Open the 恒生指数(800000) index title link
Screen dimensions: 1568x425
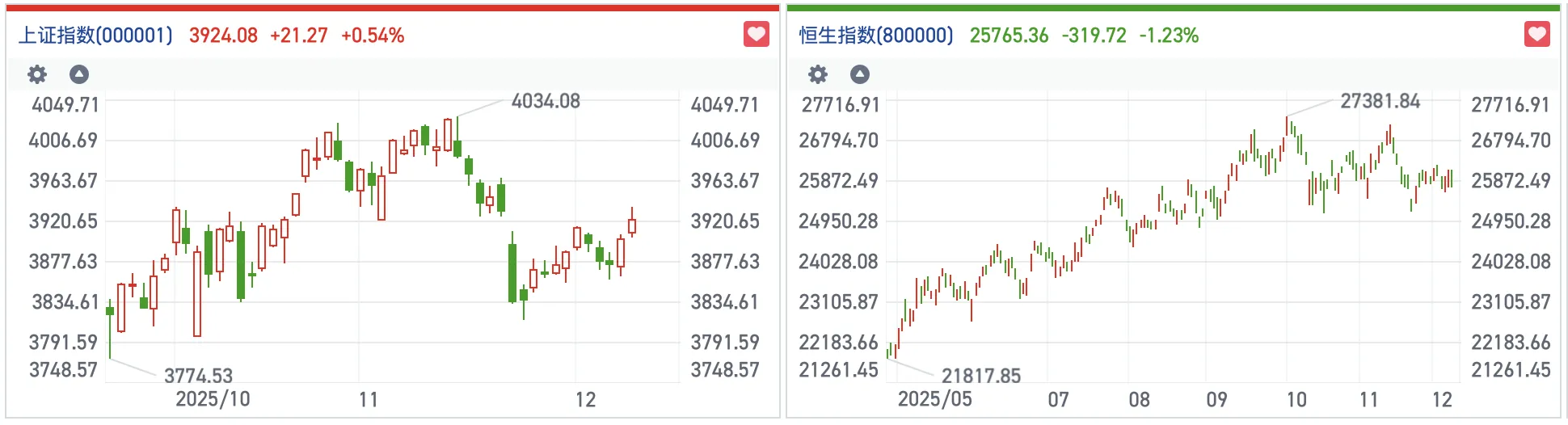pos(876,36)
